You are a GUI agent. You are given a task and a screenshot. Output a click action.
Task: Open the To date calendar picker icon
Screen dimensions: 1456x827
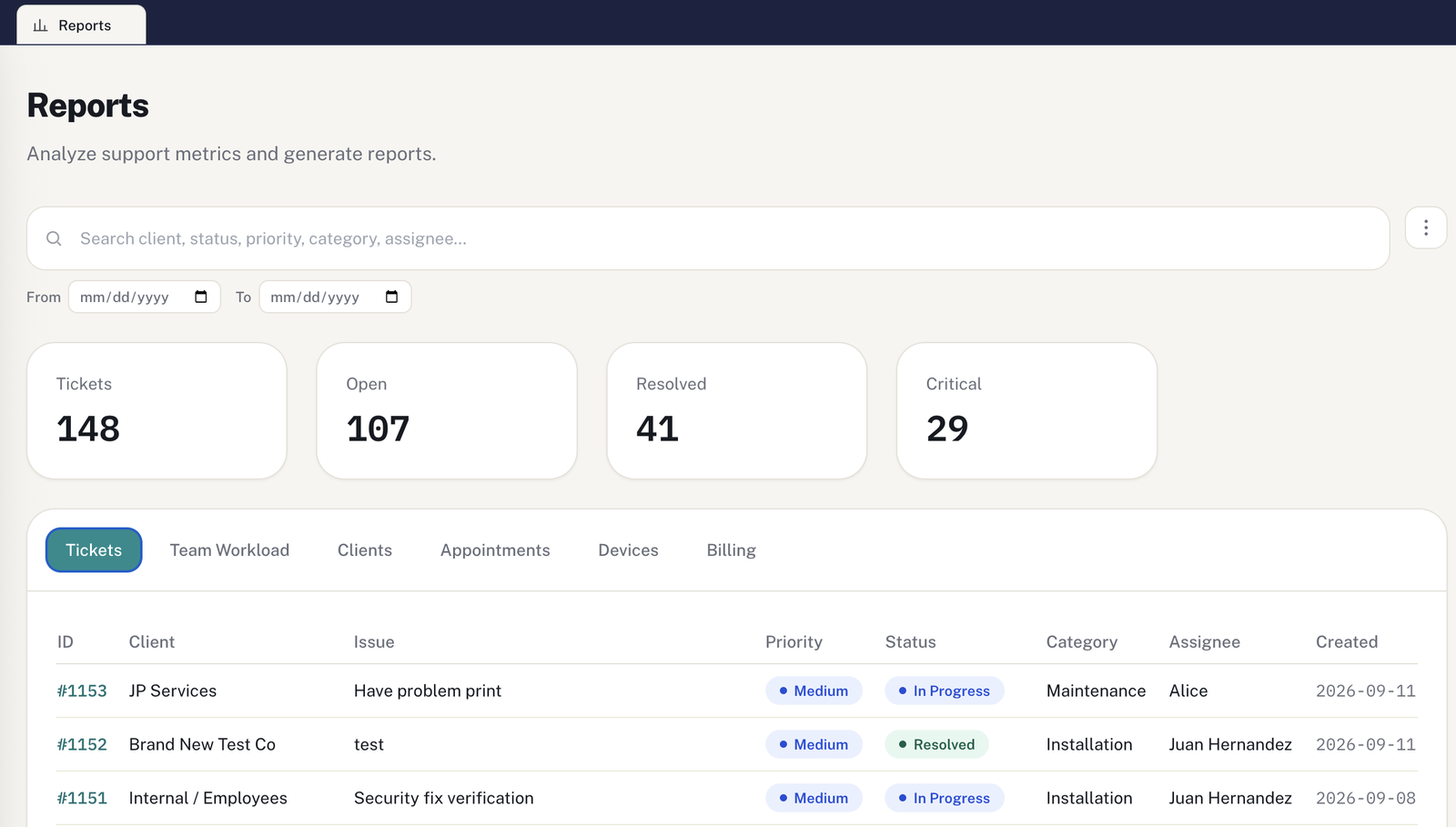pos(391,297)
